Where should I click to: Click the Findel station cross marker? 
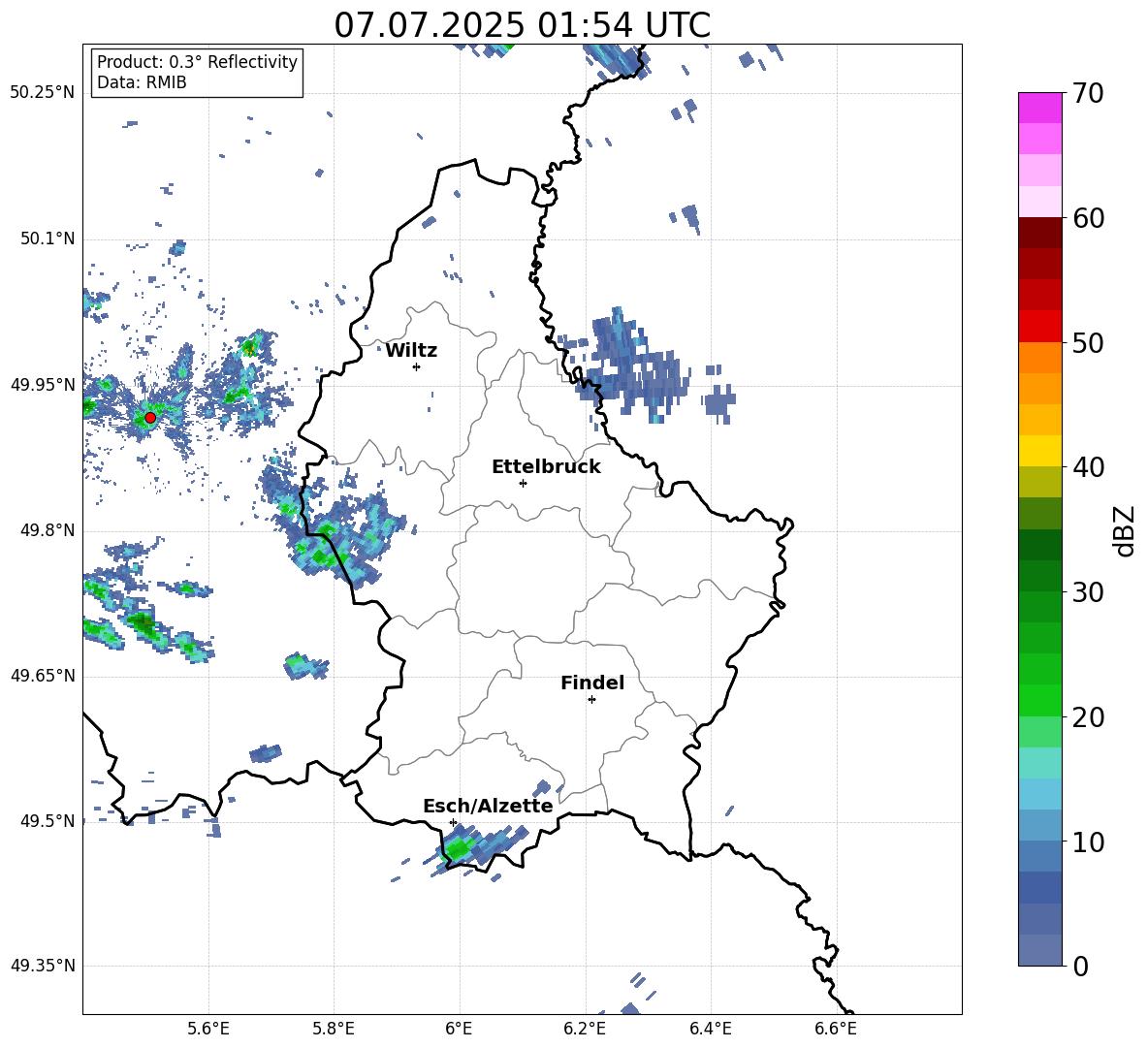point(591,700)
